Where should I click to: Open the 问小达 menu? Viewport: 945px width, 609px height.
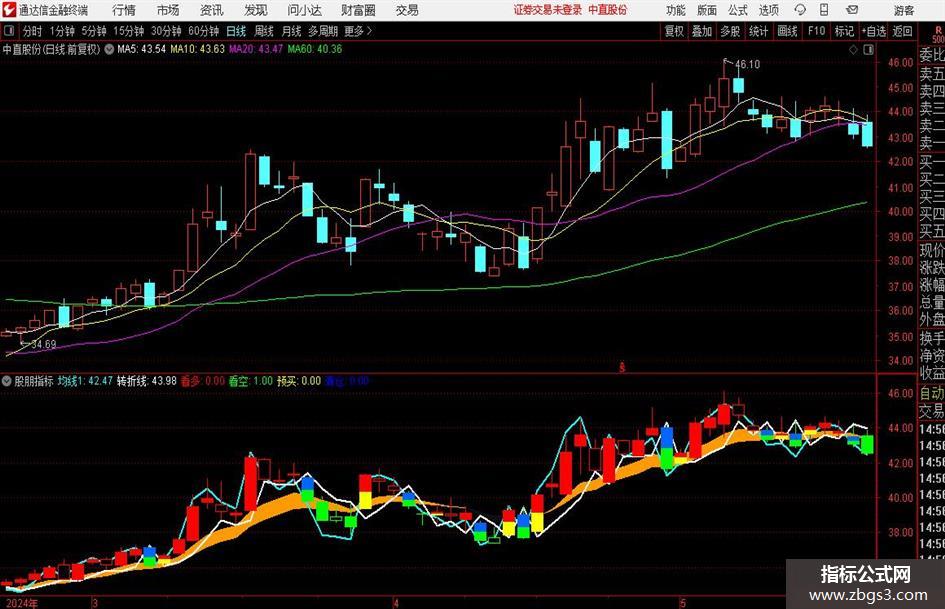(x=304, y=10)
